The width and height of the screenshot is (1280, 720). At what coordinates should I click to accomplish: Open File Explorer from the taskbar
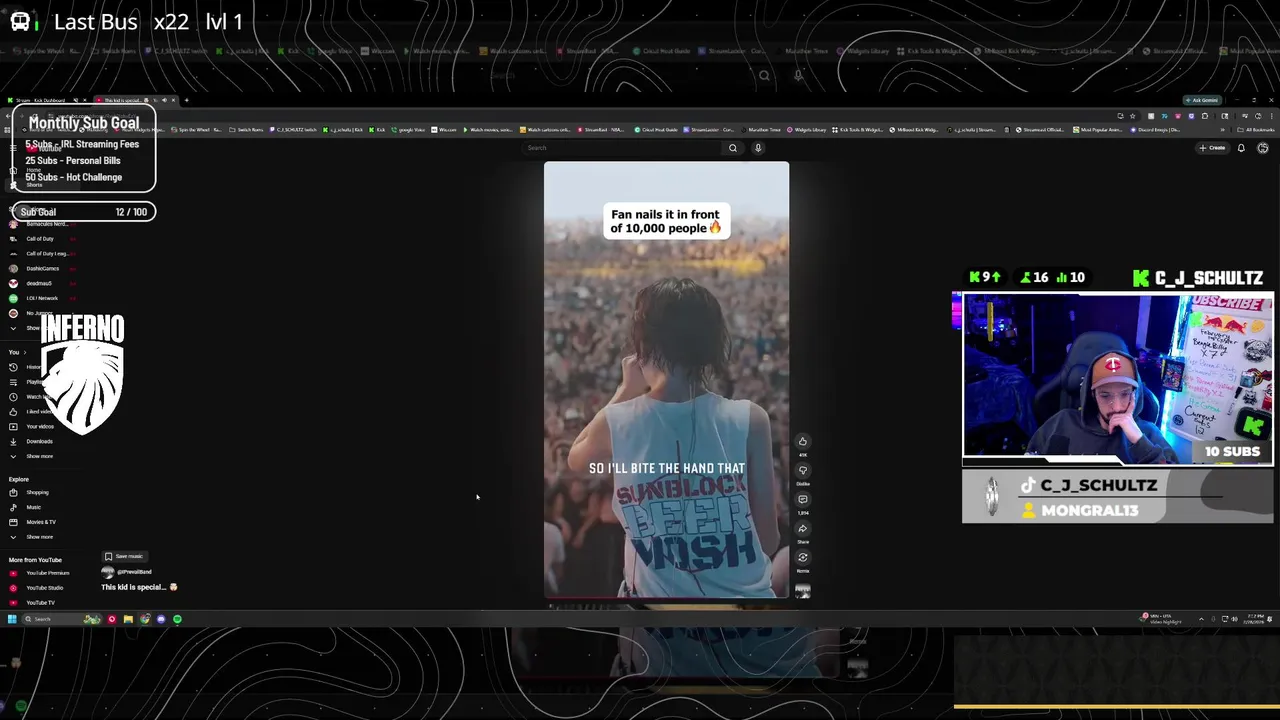128,619
